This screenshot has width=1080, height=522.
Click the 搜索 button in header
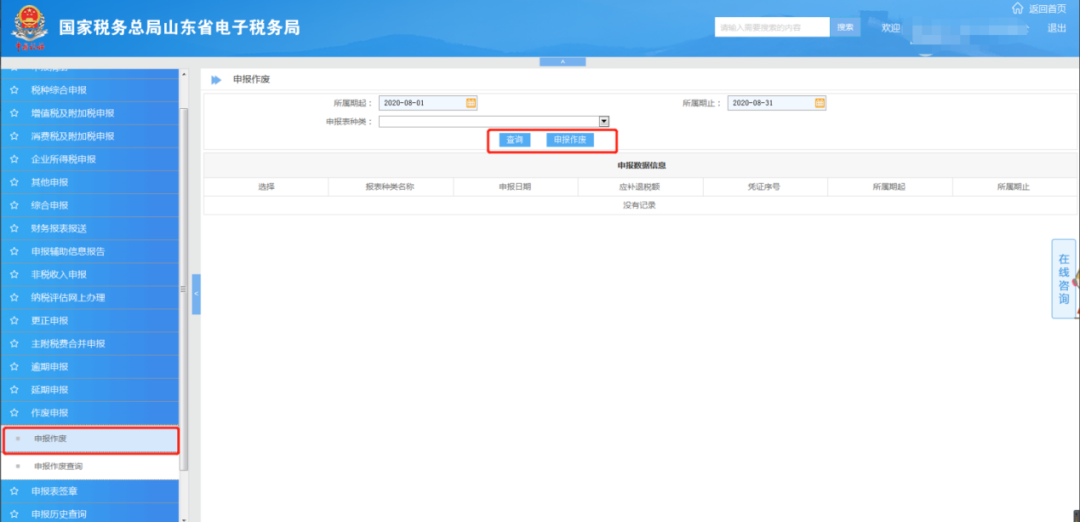click(x=845, y=28)
